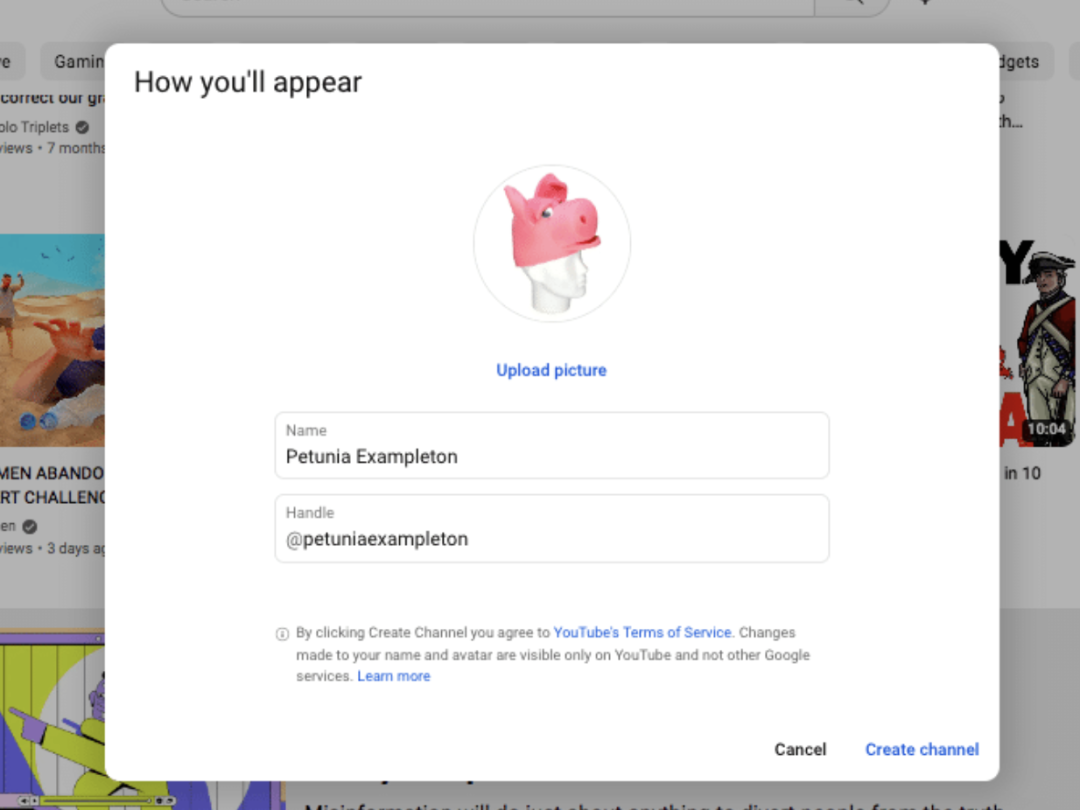The height and width of the screenshot is (810, 1080).
Task: Select the chip ending in 'dgets'
Action: point(1024,61)
